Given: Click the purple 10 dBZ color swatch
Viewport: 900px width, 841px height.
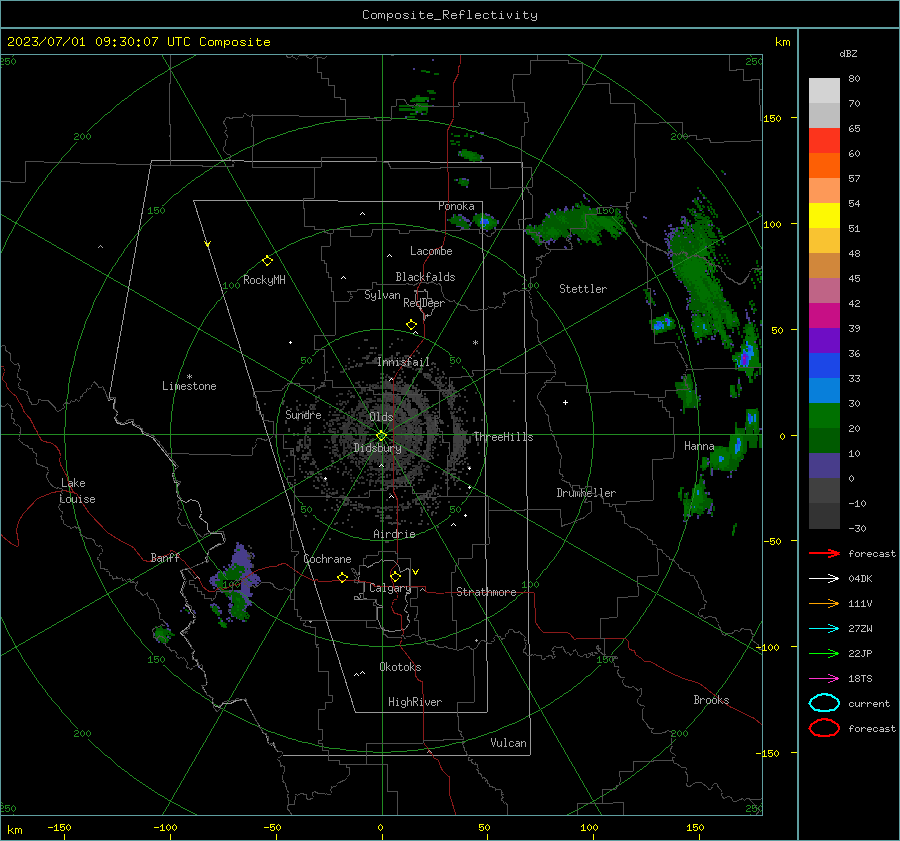Looking at the screenshot, I should pos(824,466).
